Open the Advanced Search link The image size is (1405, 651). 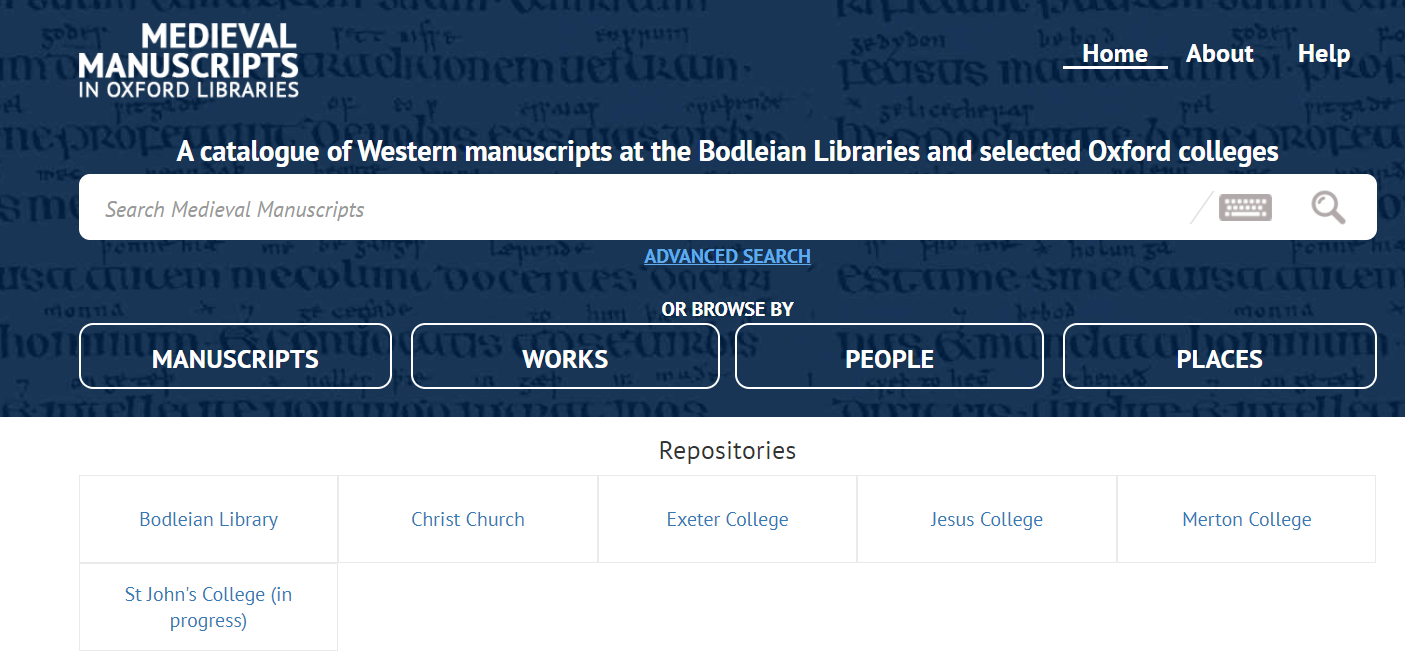coord(727,256)
